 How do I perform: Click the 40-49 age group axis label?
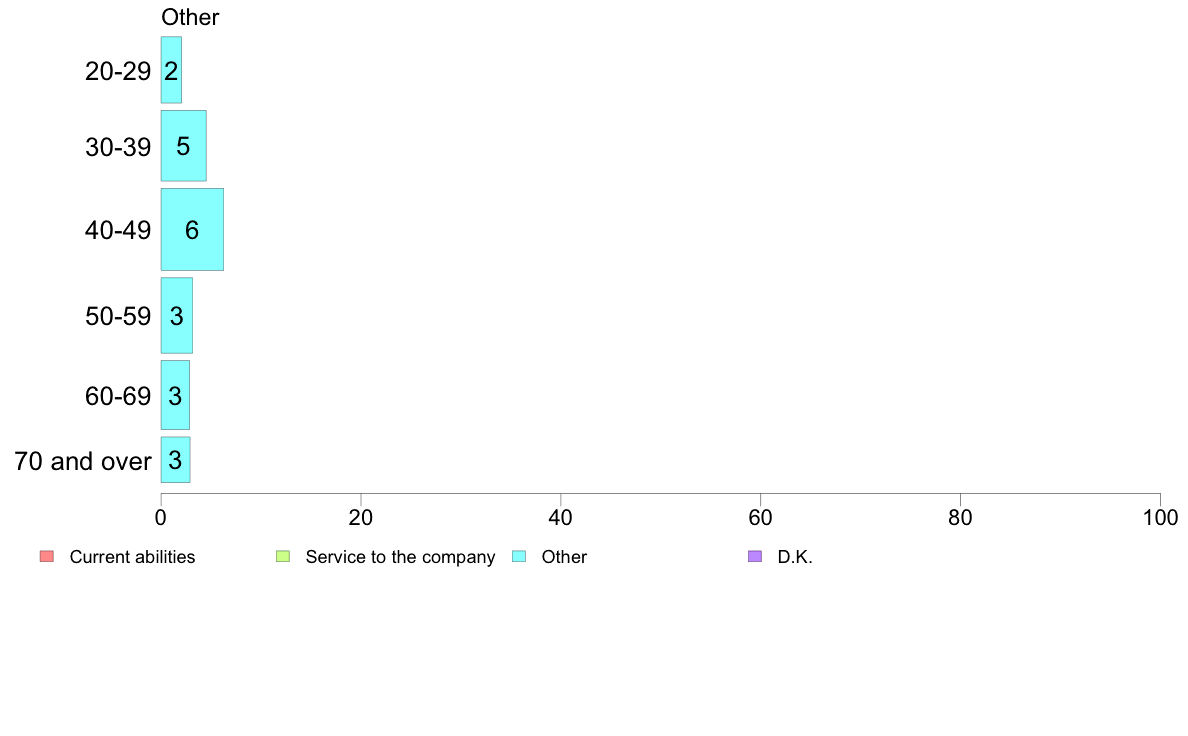point(118,230)
